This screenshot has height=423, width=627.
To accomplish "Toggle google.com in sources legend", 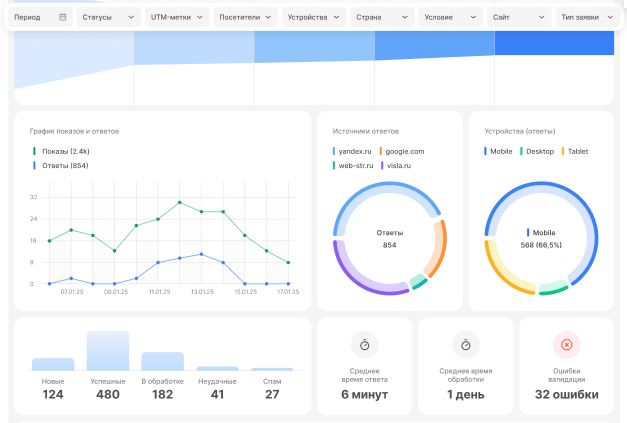I will coord(402,151).
